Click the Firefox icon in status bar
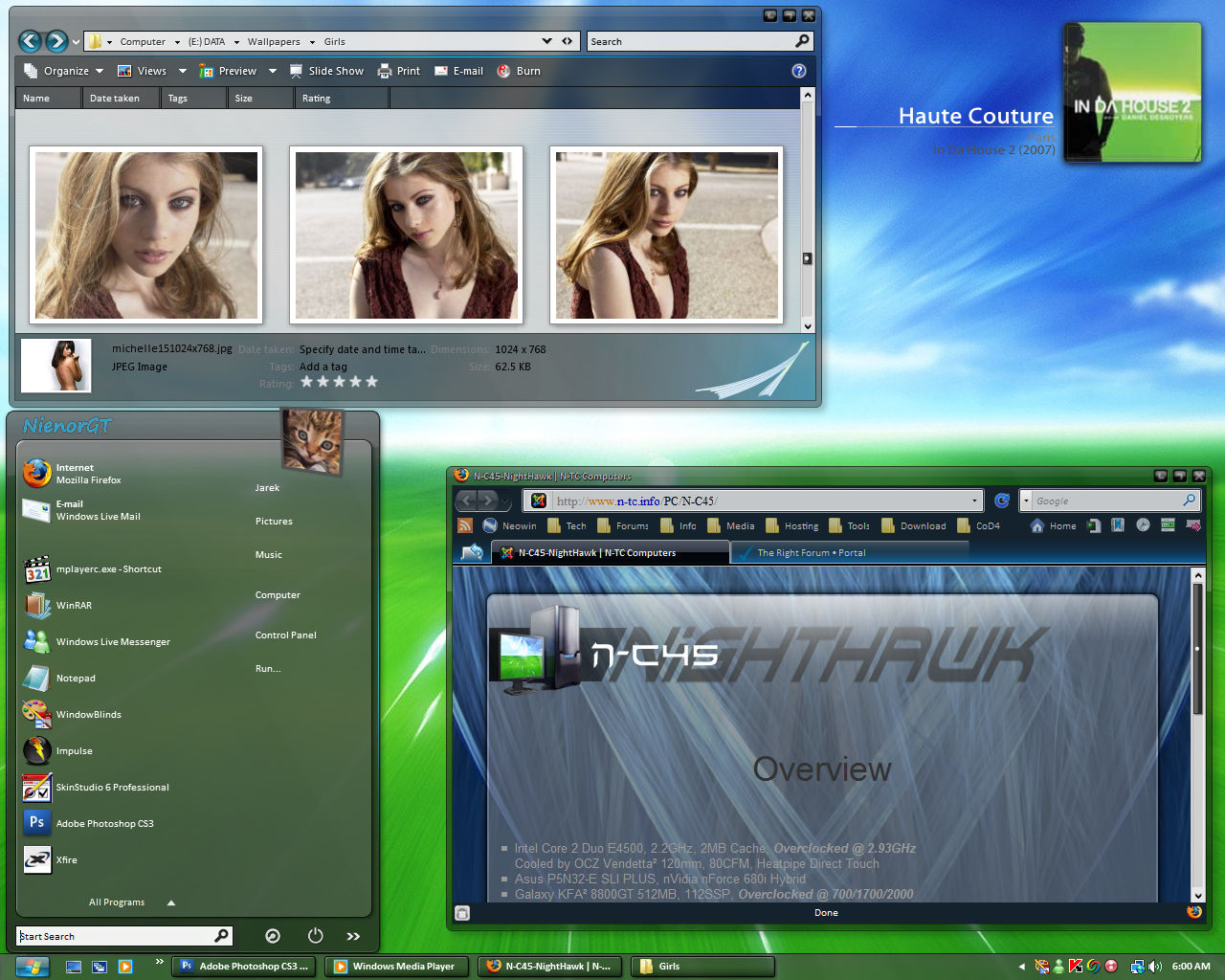 (1194, 912)
